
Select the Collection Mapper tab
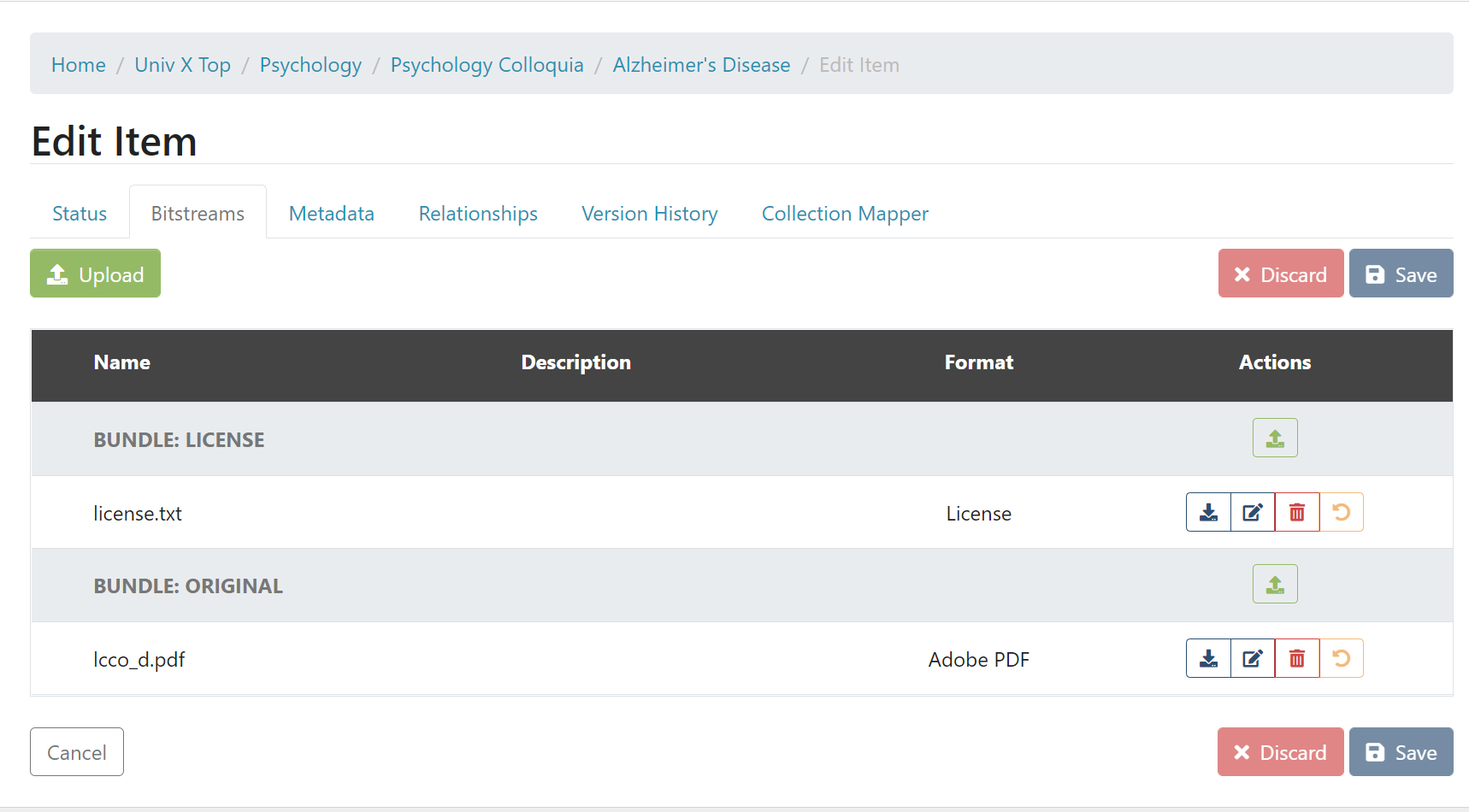845,214
